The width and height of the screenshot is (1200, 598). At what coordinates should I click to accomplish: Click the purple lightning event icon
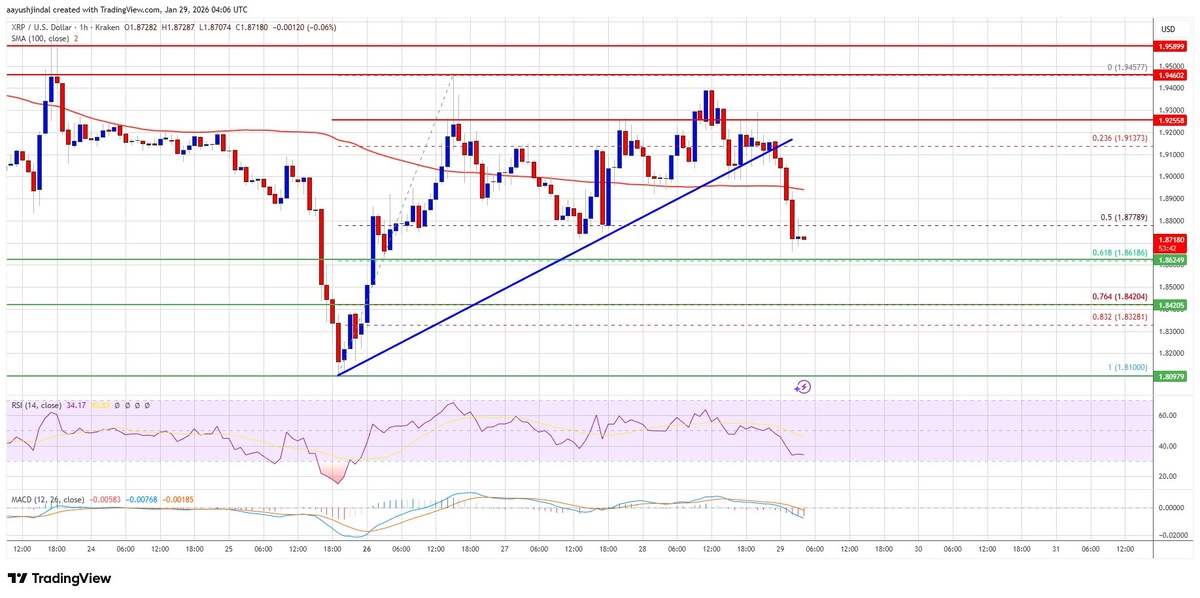[803, 386]
